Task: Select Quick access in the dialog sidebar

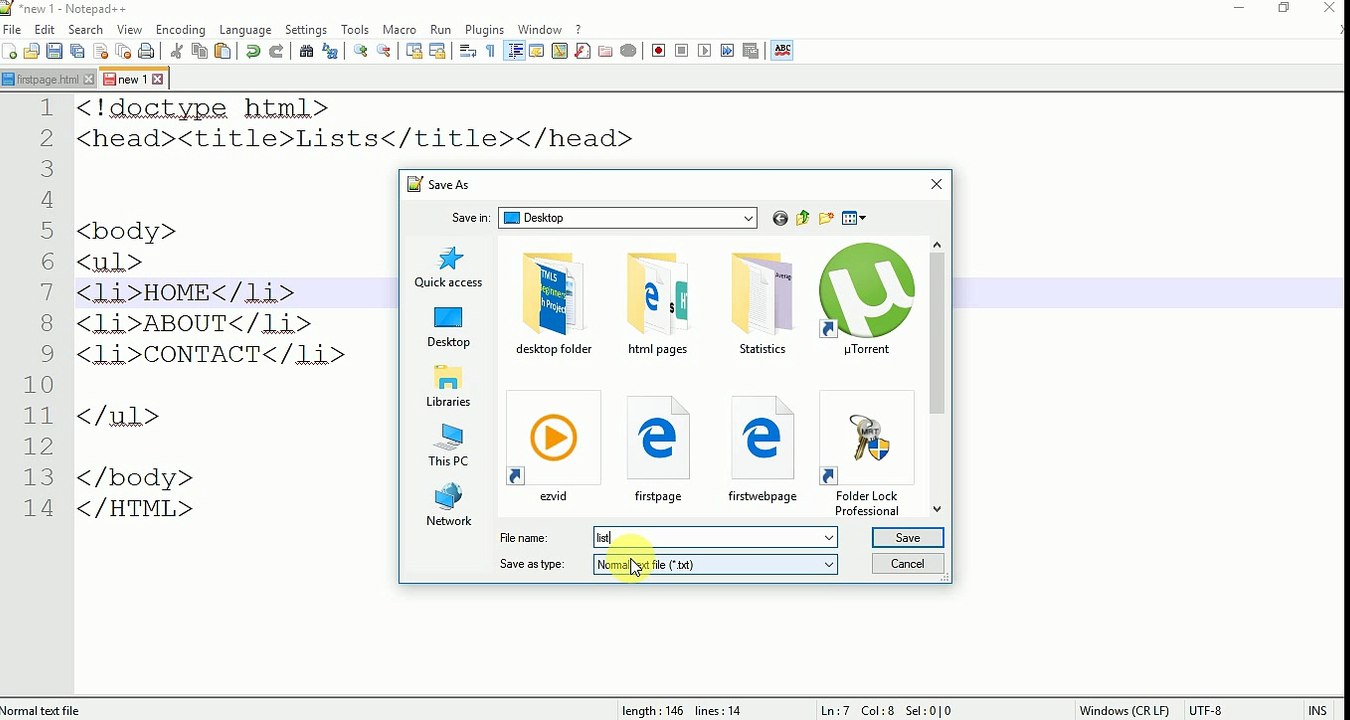Action: coord(448,267)
